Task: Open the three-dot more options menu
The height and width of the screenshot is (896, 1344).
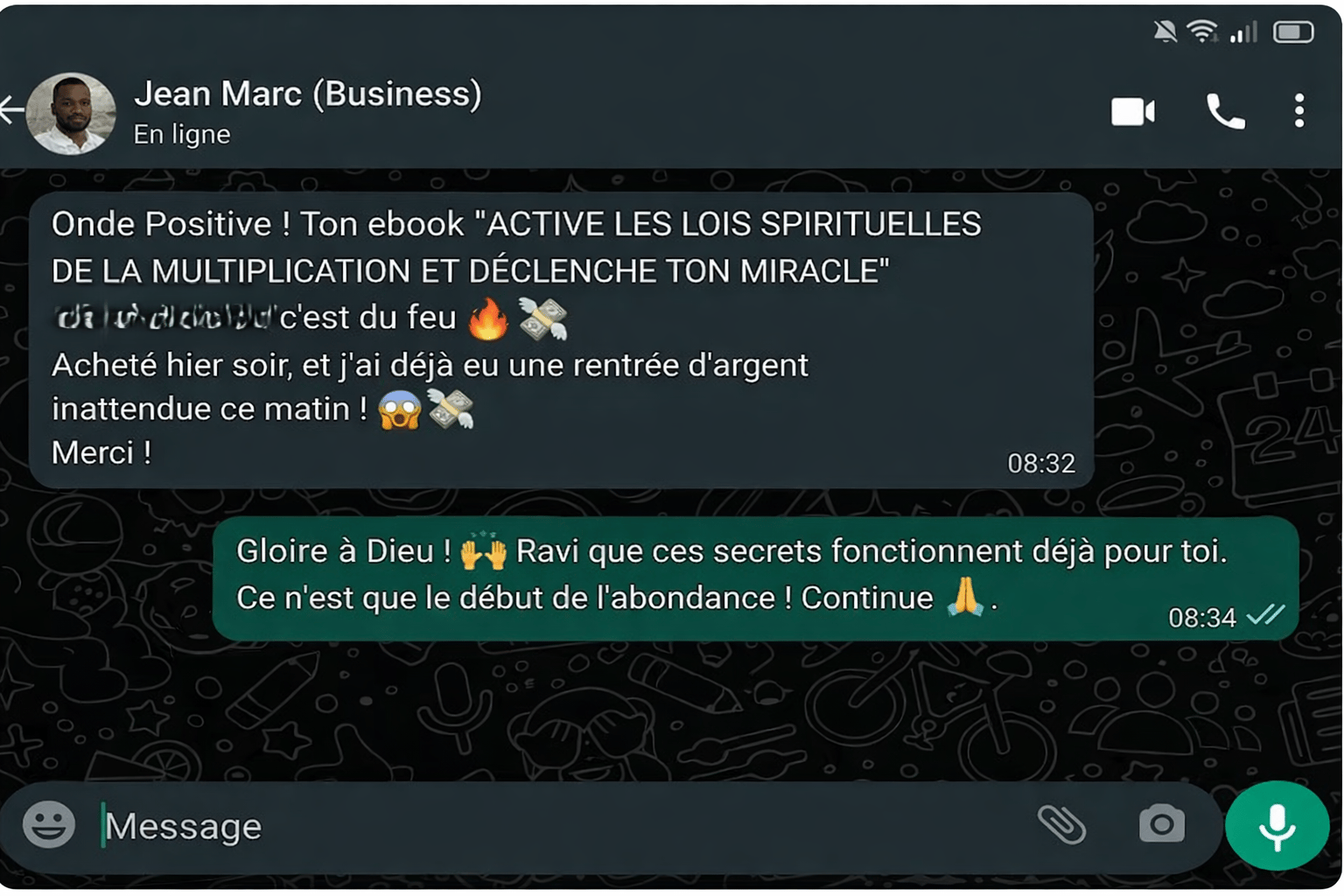Action: tap(1299, 111)
